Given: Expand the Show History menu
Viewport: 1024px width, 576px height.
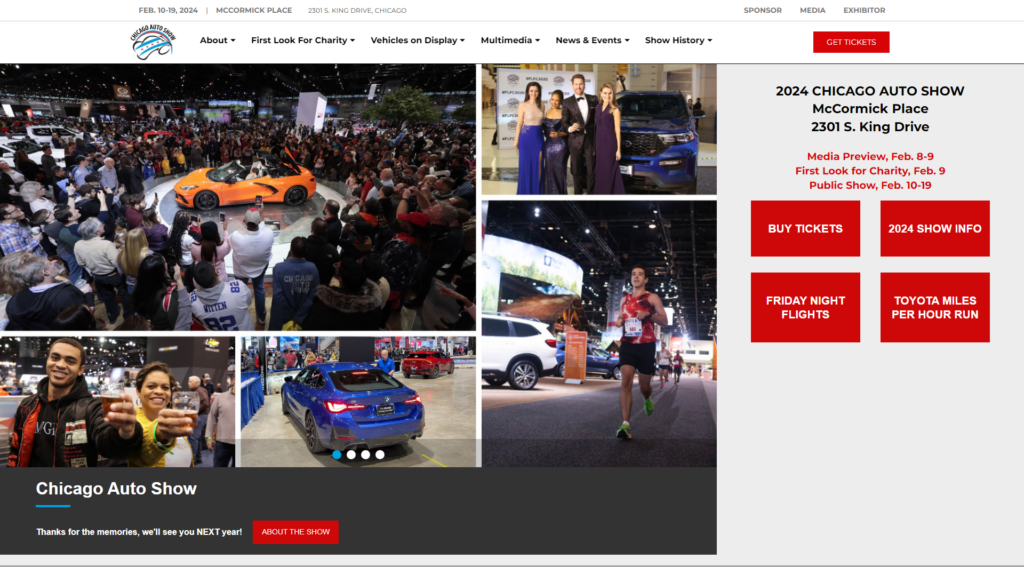Looking at the screenshot, I should tap(679, 40).
